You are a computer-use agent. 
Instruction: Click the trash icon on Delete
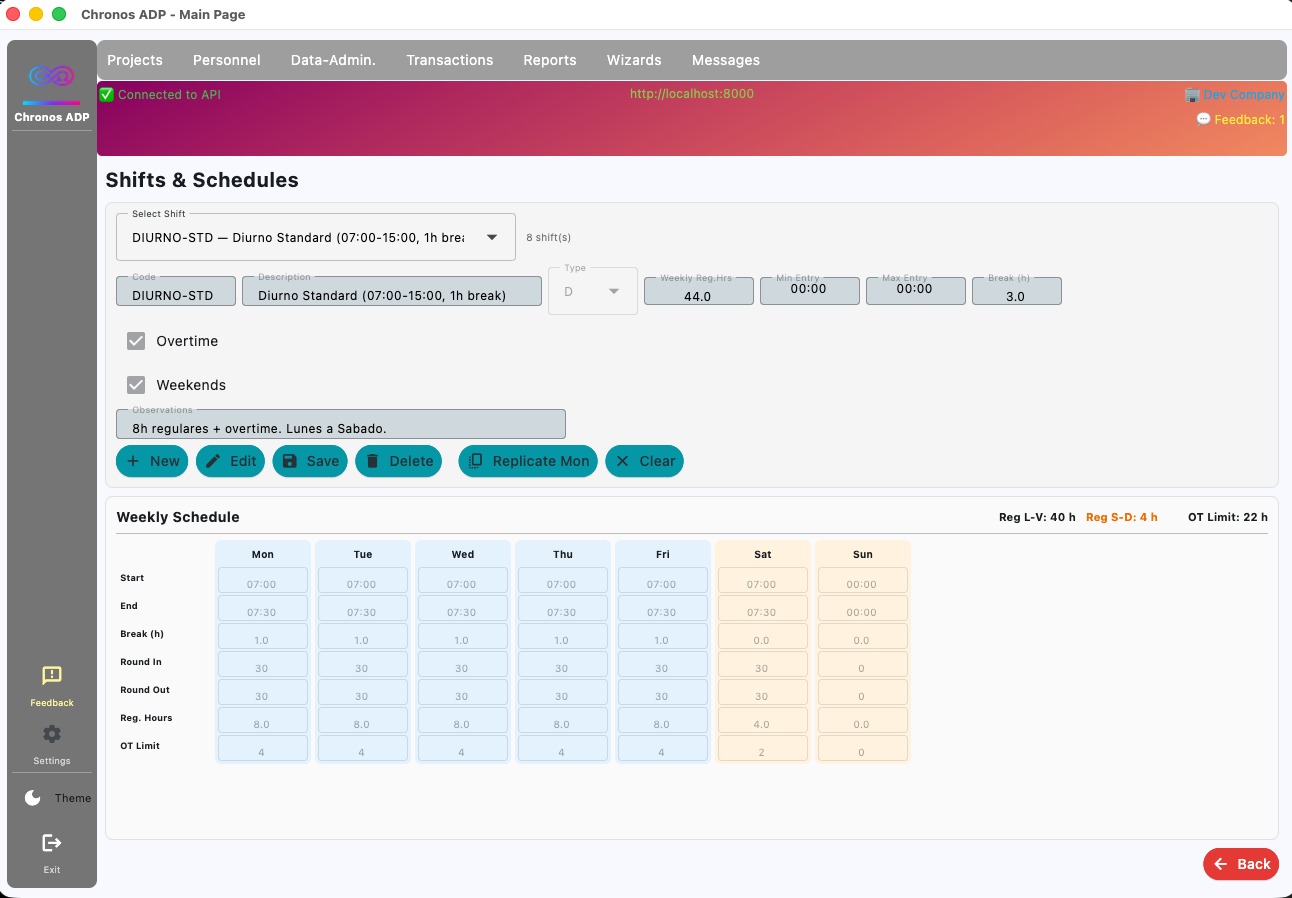[x=372, y=461]
